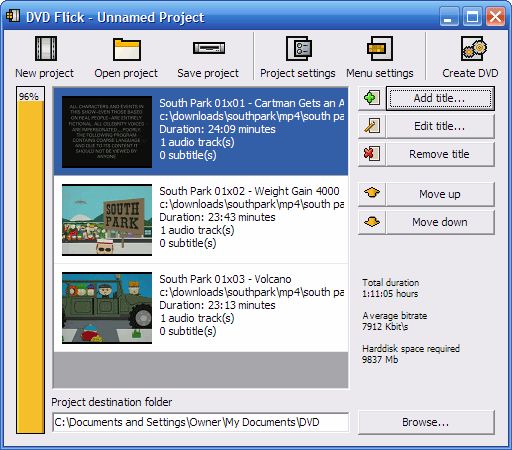Click the 96% percentage label
512x450 pixels.
click(29, 97)
